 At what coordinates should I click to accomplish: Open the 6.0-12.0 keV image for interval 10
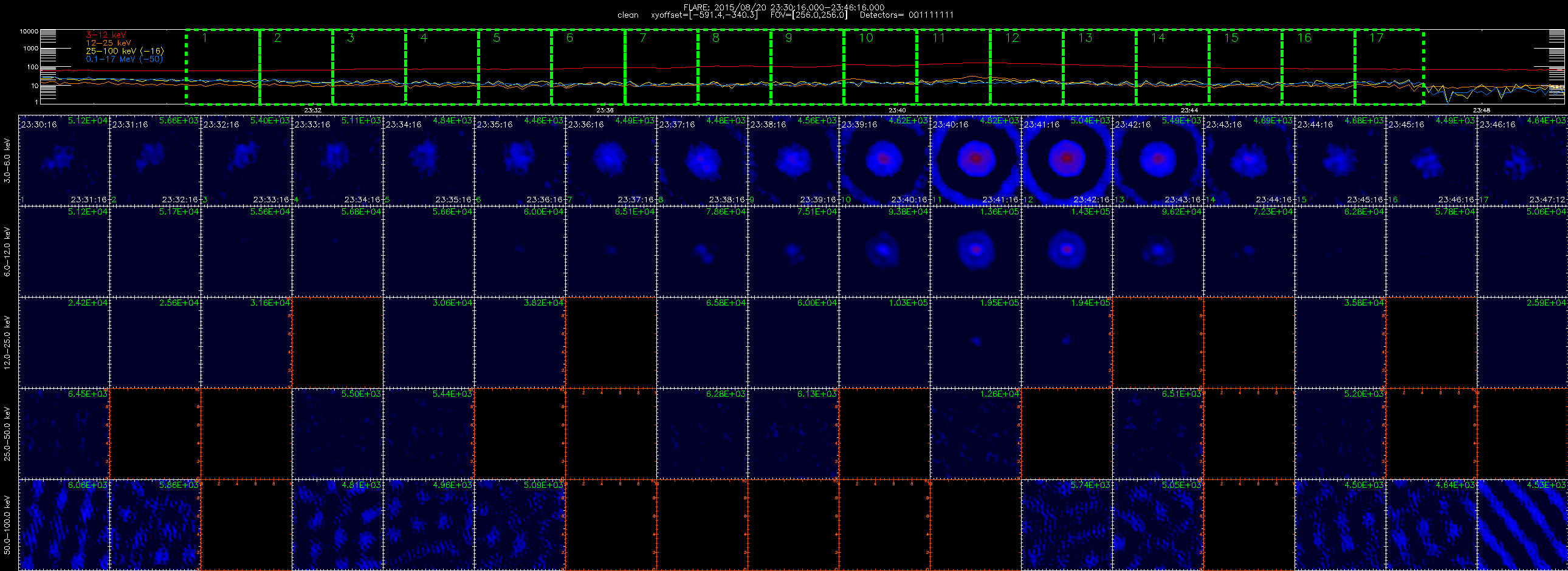click(x=884, y=251)
